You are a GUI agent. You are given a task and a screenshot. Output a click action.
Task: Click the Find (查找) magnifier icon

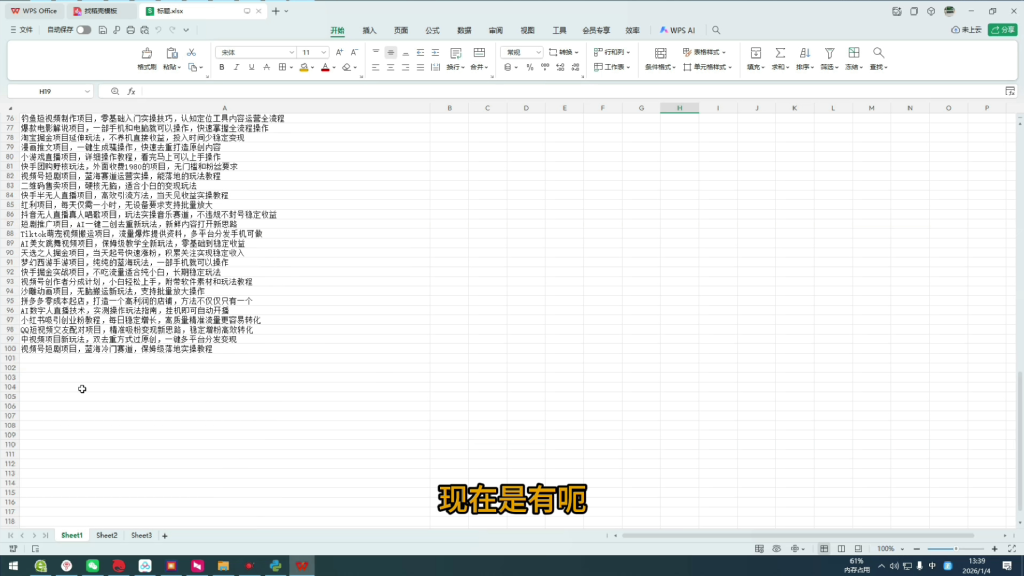pyautogui.click(x=878, y=53)
